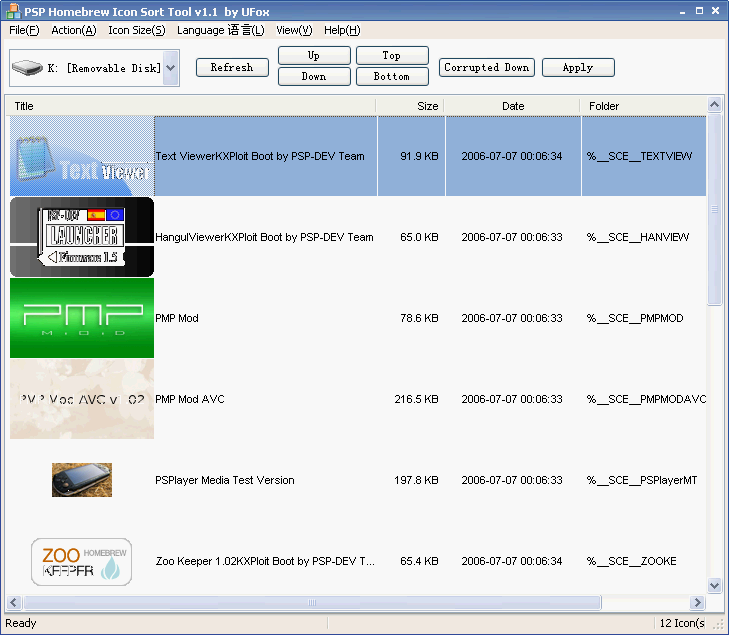This screenshot has height=635, width=729.
Task: Sort by the Title column header
Action: coord(191,106)
